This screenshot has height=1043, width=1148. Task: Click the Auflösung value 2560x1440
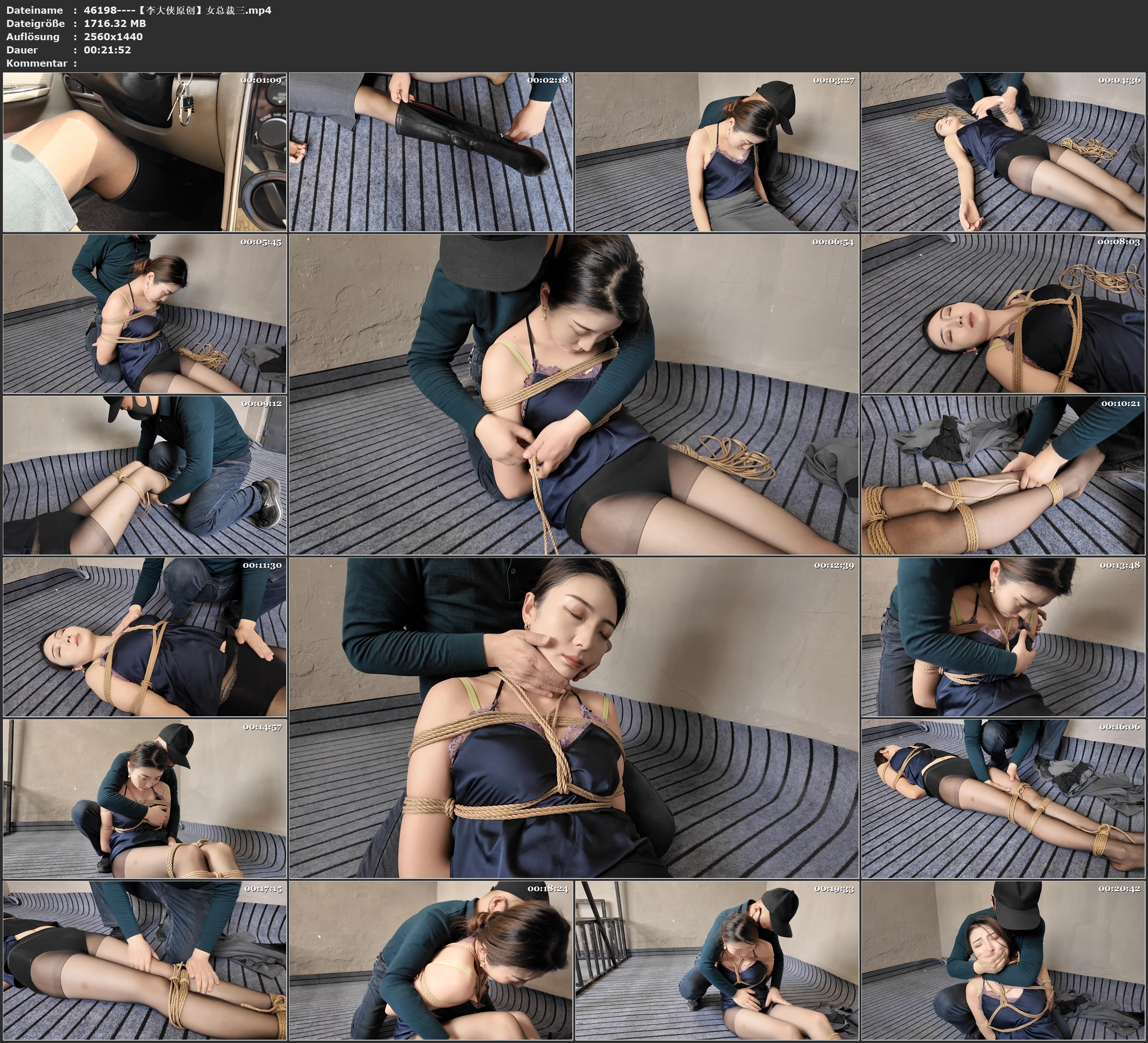click(113, 36)
